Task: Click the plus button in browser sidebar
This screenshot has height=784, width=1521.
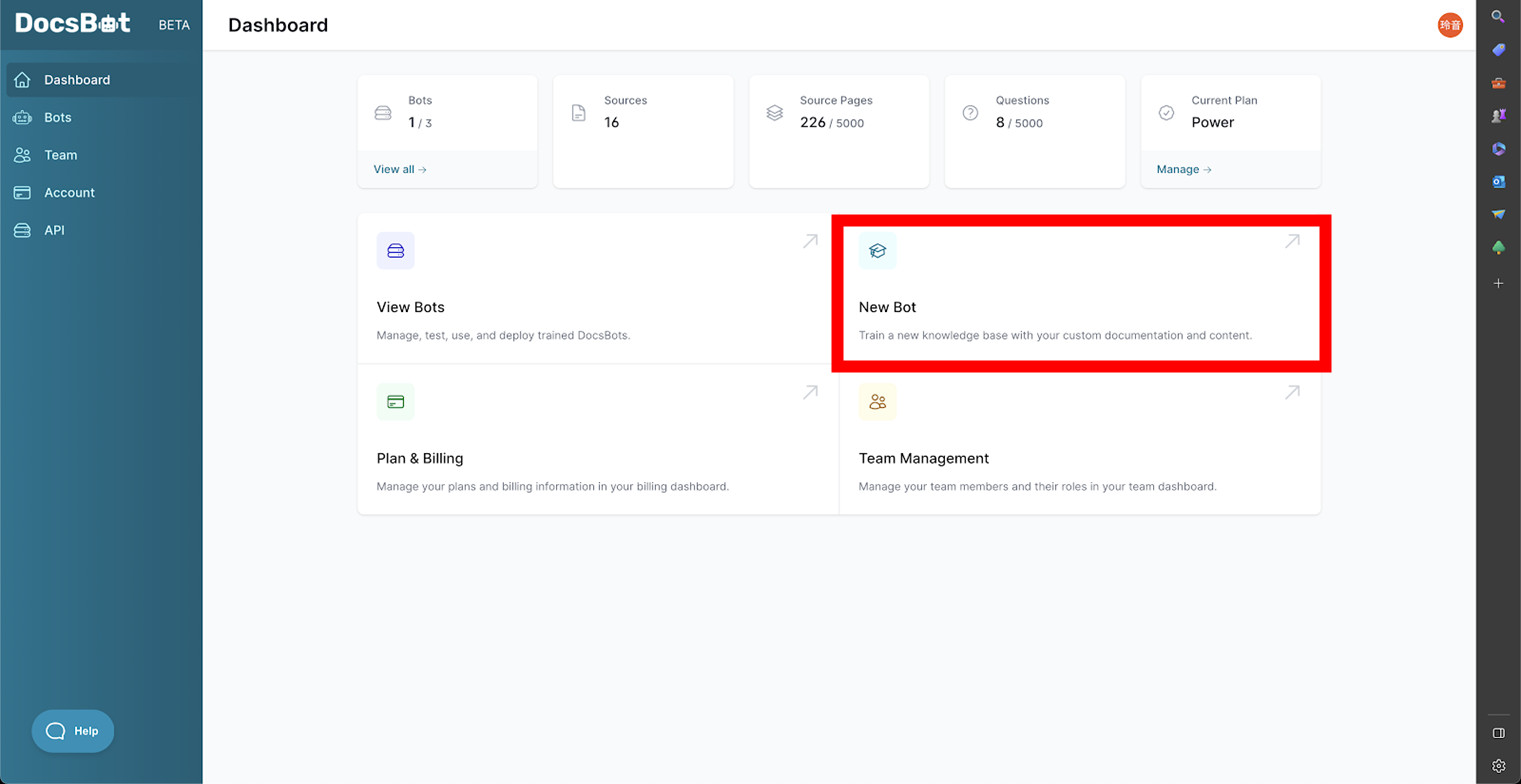Action: pyautogui.click(x=1498, y=283)
